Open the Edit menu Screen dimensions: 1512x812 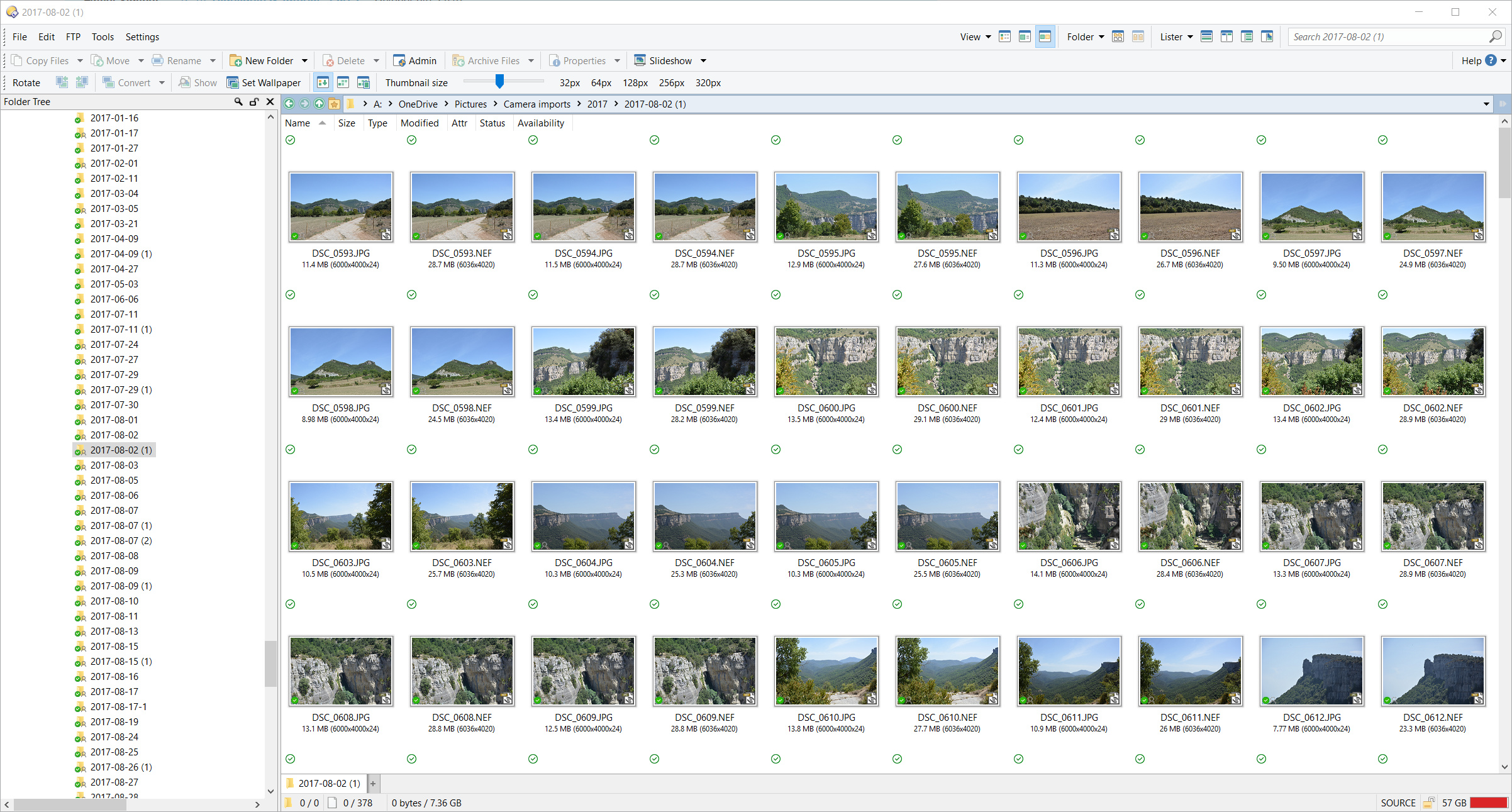pos(47,37)
